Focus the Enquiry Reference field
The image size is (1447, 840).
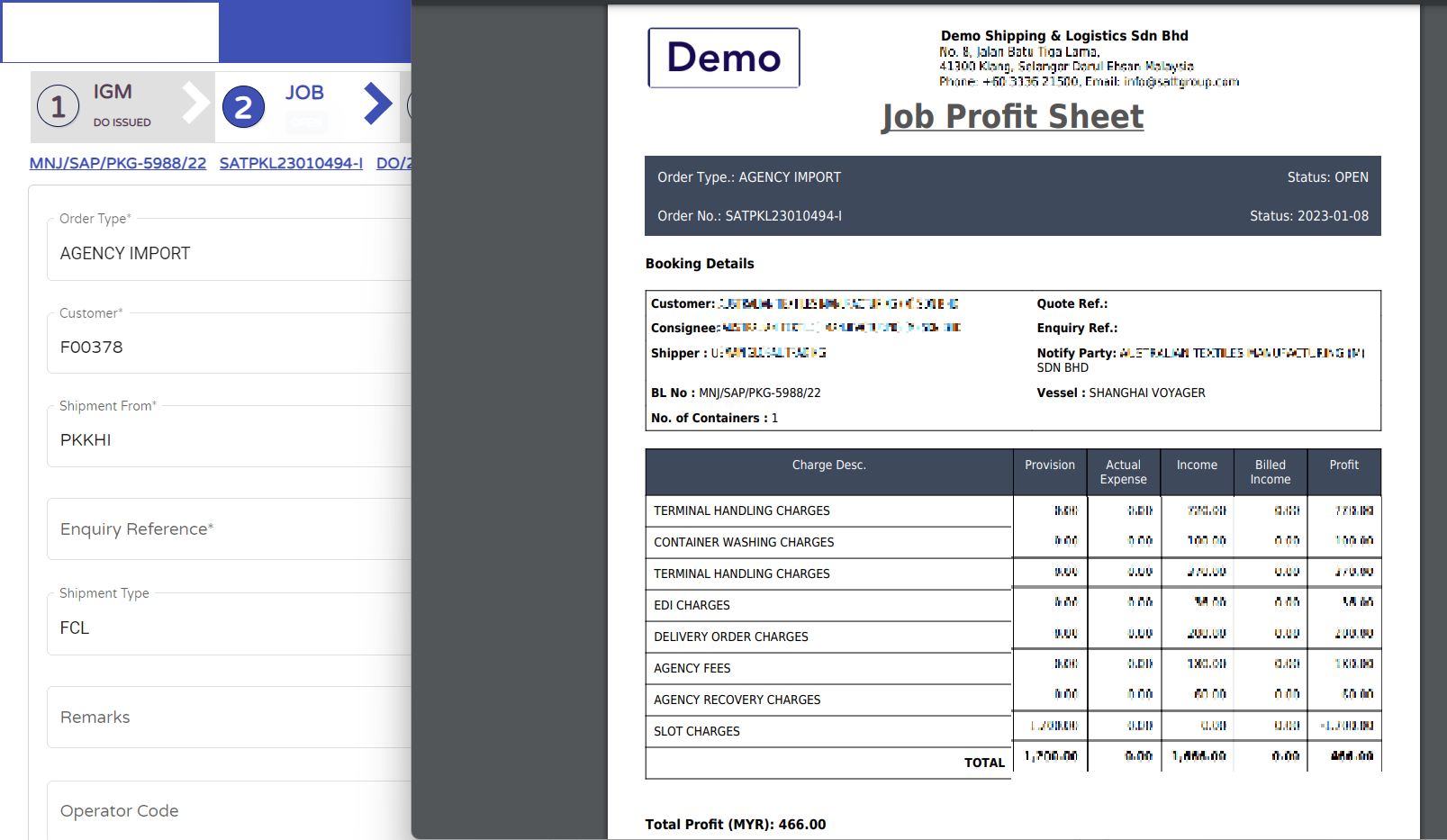229,529
